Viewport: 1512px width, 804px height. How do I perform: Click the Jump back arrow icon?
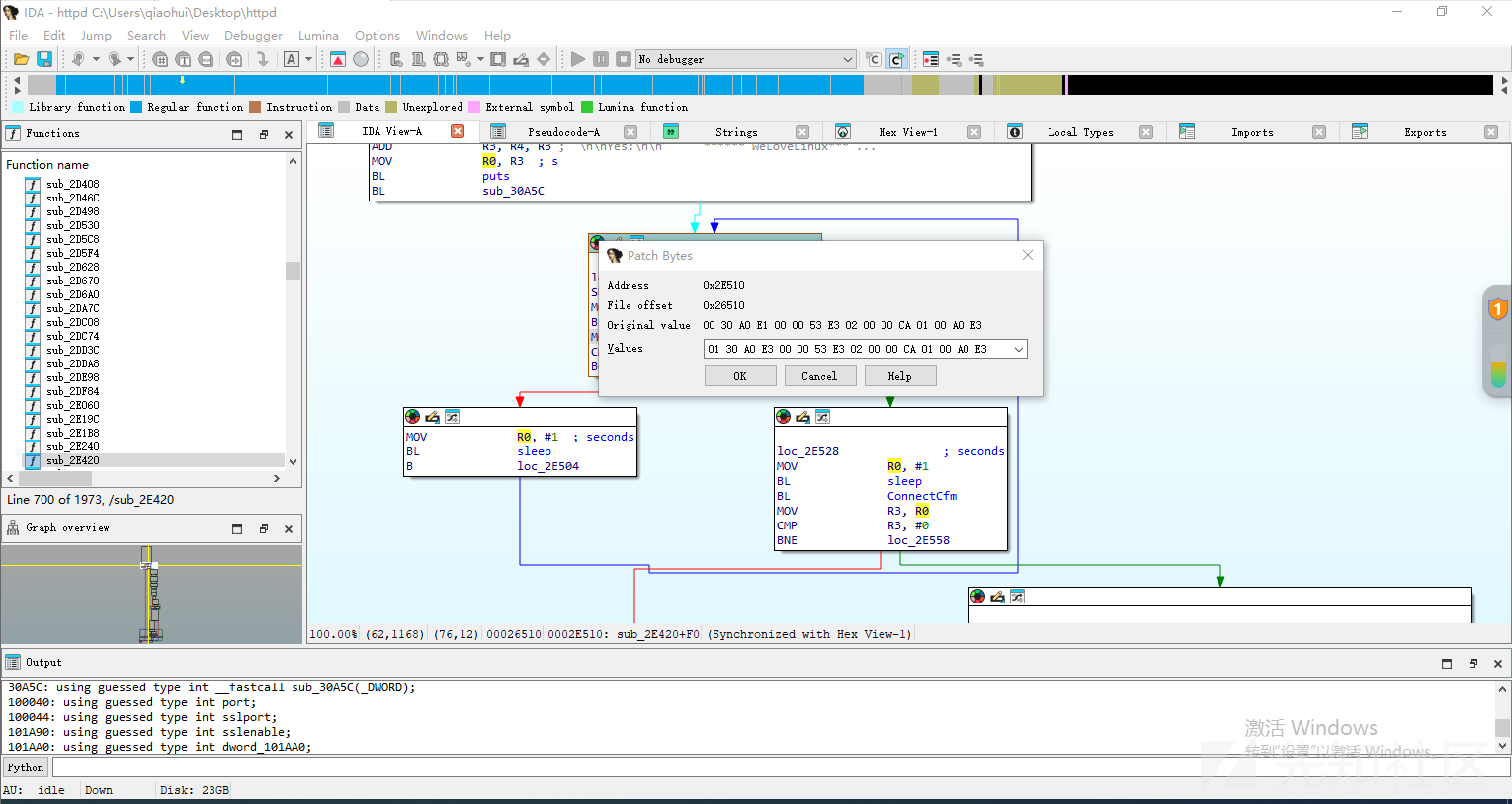79,59
